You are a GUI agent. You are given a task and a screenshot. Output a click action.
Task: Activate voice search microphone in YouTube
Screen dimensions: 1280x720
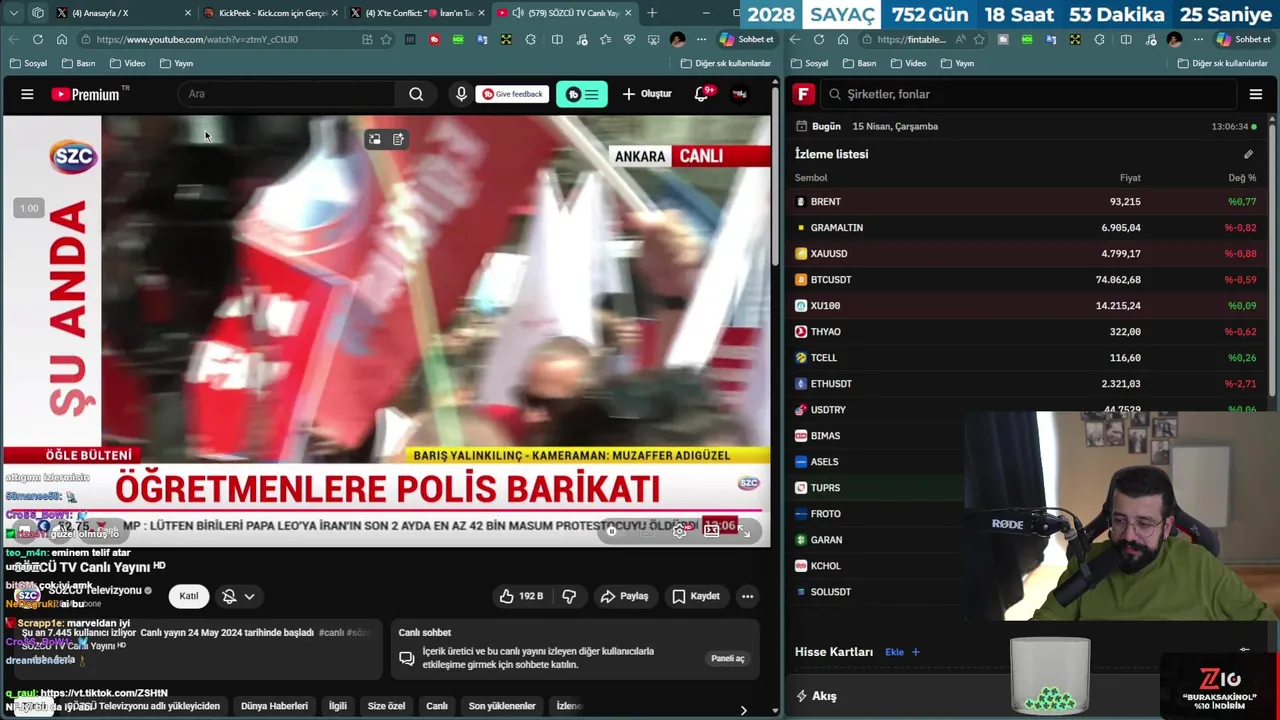coord(461,94)
